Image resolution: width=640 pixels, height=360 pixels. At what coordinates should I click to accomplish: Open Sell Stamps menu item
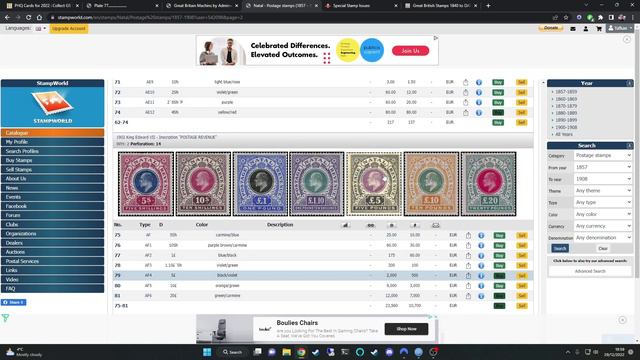[53, 170]
